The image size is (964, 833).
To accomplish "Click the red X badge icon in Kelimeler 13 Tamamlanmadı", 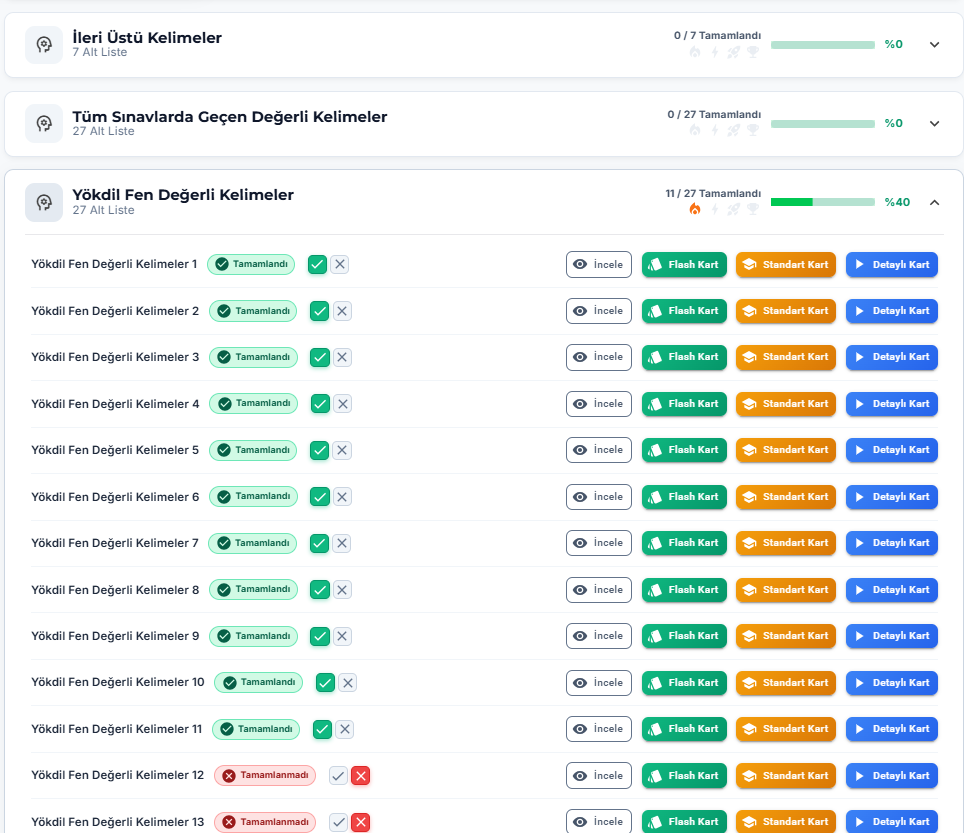I will pos(229,822).
